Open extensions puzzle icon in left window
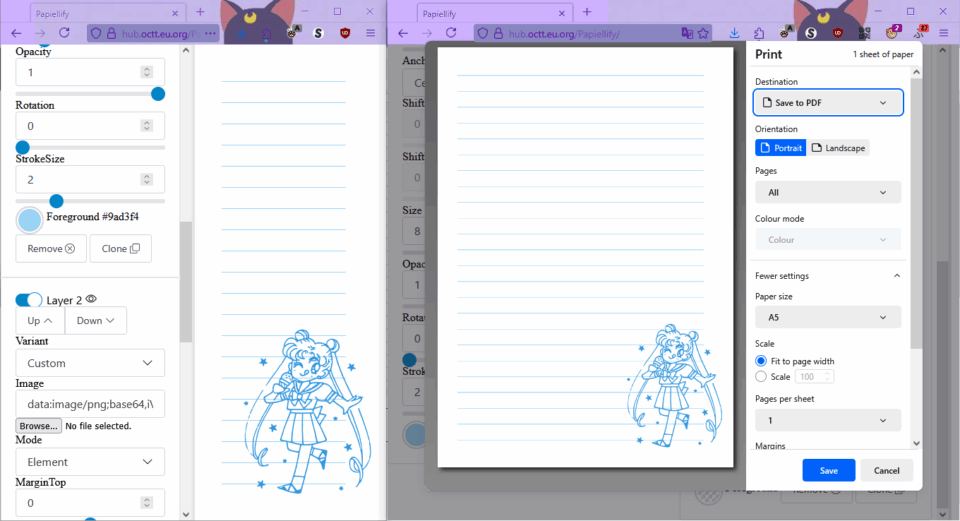Image resolution: width=960 pixels, height=521 pixels. point(266,33)
